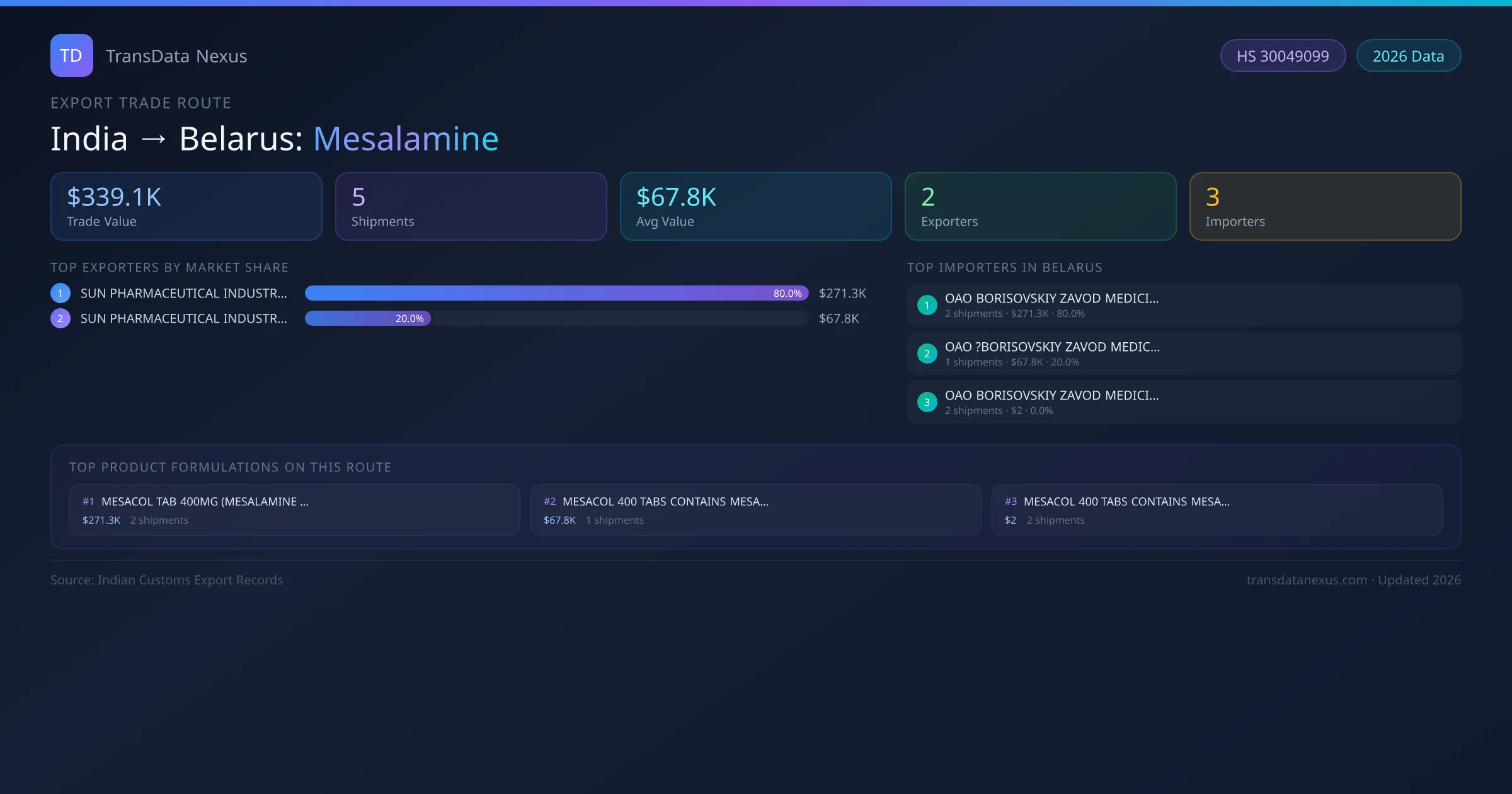The width and height of the screenshot is (1512, 794).
Task: Open the 2 Exporters stat card
Action: coord(1040,207)
